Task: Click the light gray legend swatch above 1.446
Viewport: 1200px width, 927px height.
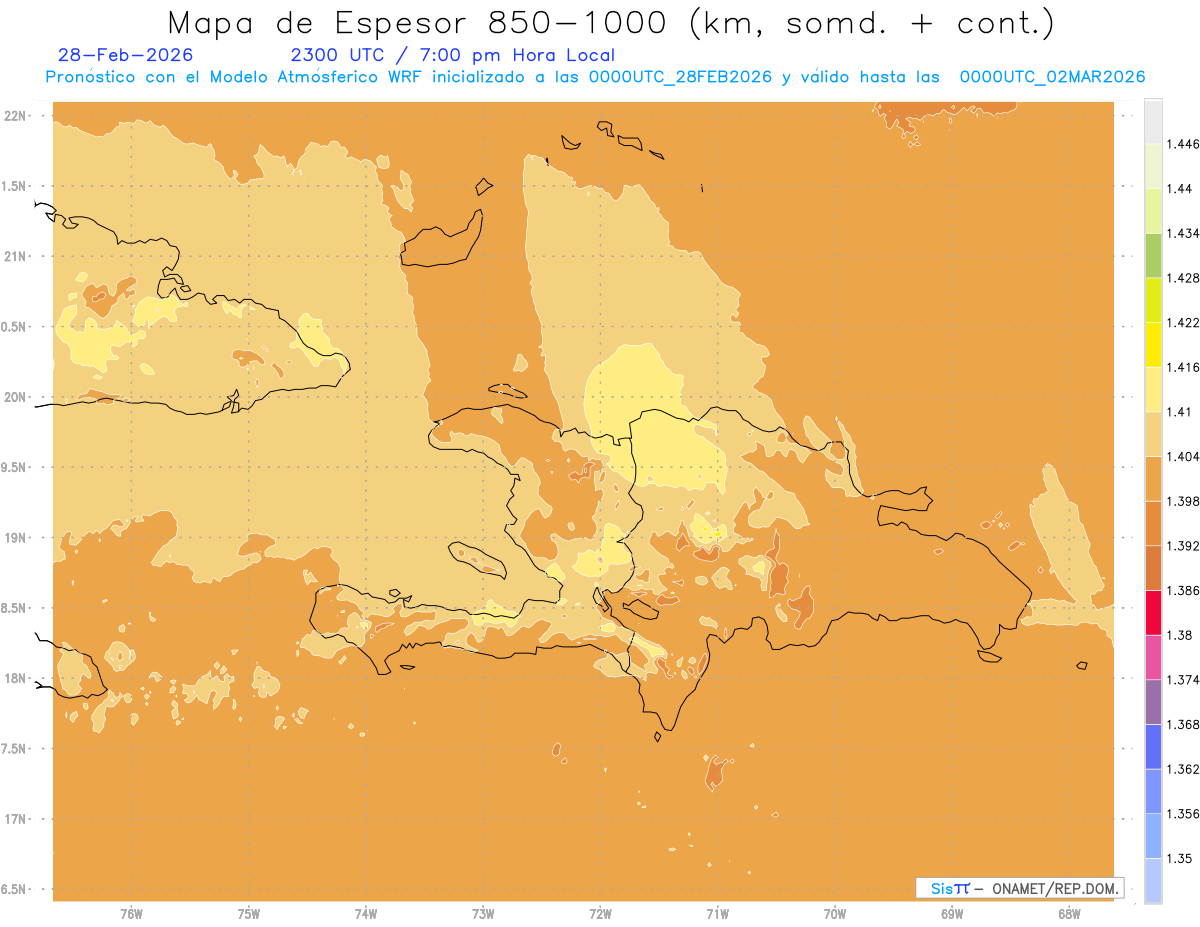Action: pos(1153,121)
